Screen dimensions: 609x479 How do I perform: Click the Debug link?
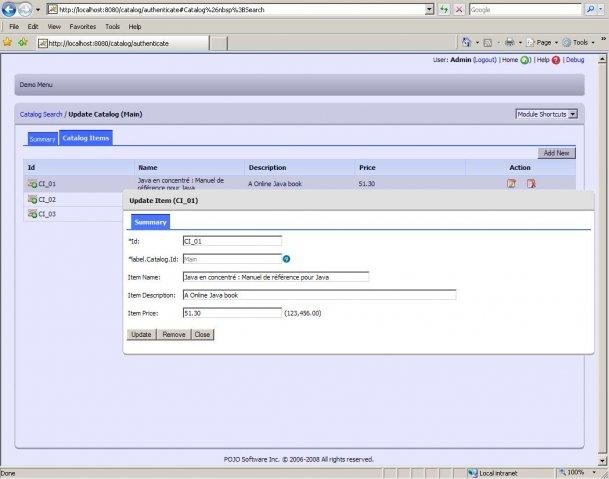coord(575,60)
